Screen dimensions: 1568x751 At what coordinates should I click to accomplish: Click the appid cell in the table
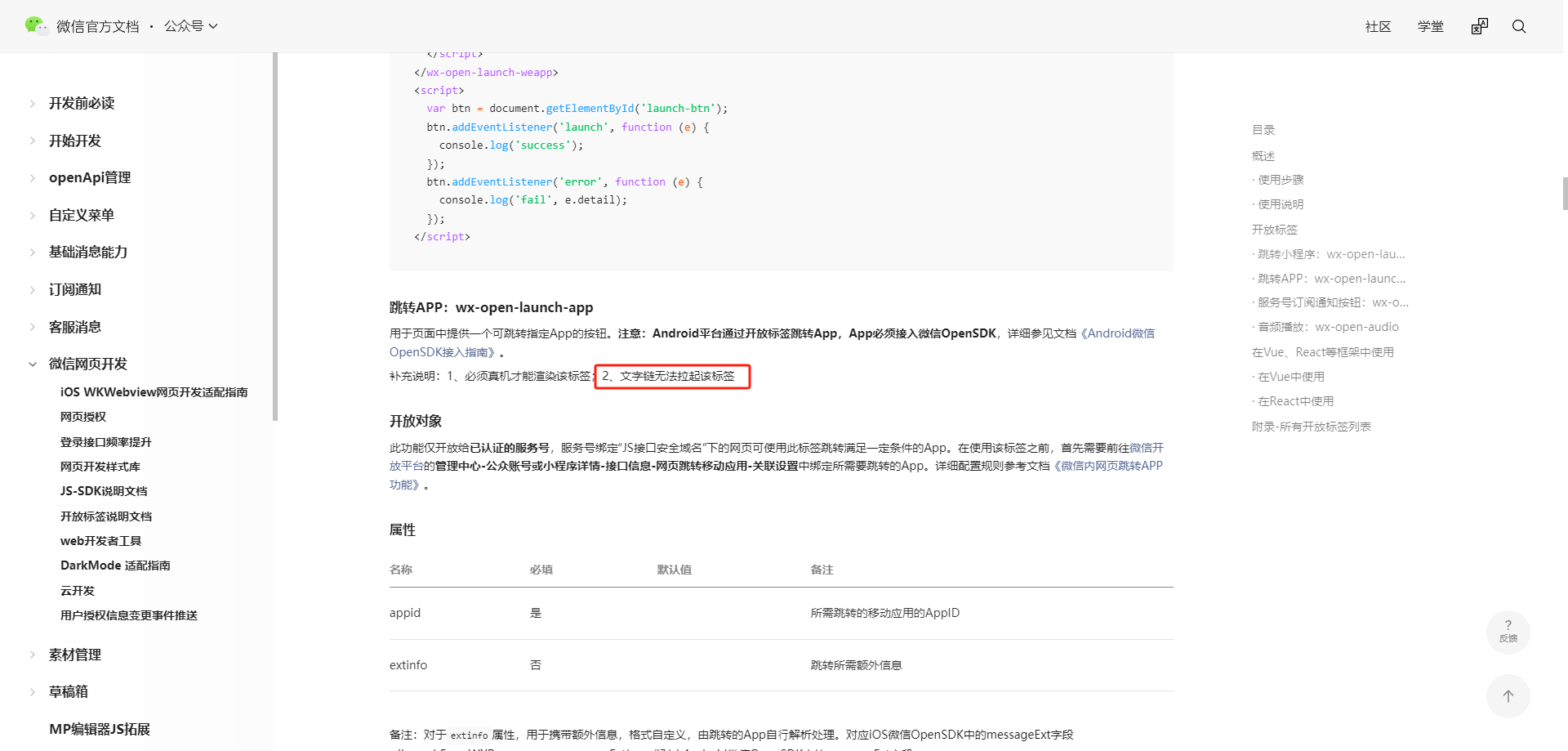(405, 613)
